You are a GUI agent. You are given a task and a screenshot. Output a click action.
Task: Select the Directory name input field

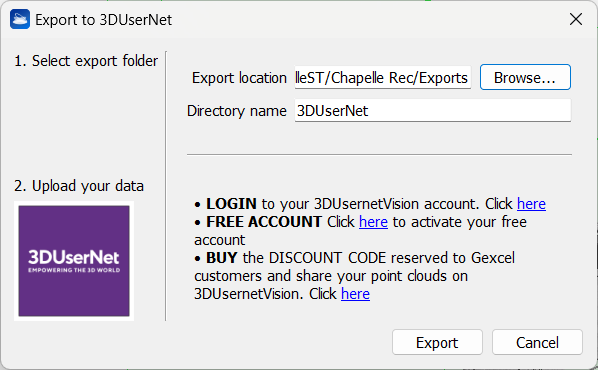pyautogui.click(x=432, y=111)
